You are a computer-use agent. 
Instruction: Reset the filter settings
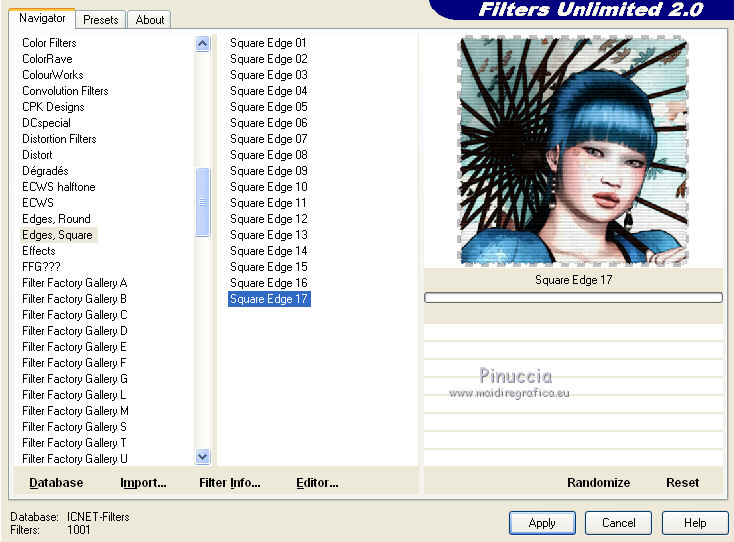pos(683,483)
